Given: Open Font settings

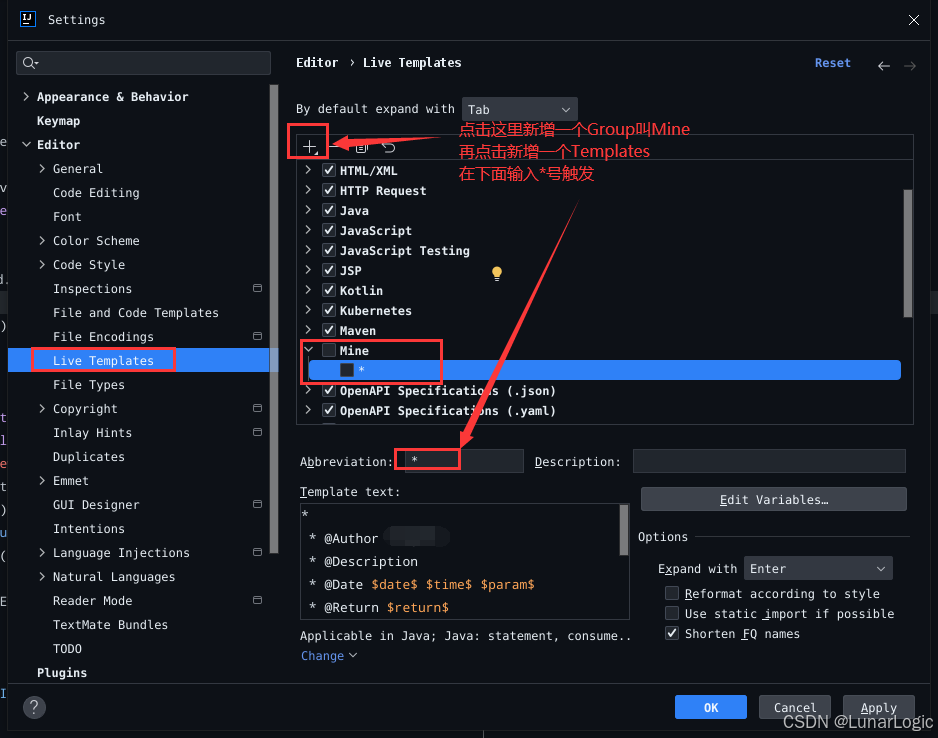Looking at the screenshot, I should (67, 216).
